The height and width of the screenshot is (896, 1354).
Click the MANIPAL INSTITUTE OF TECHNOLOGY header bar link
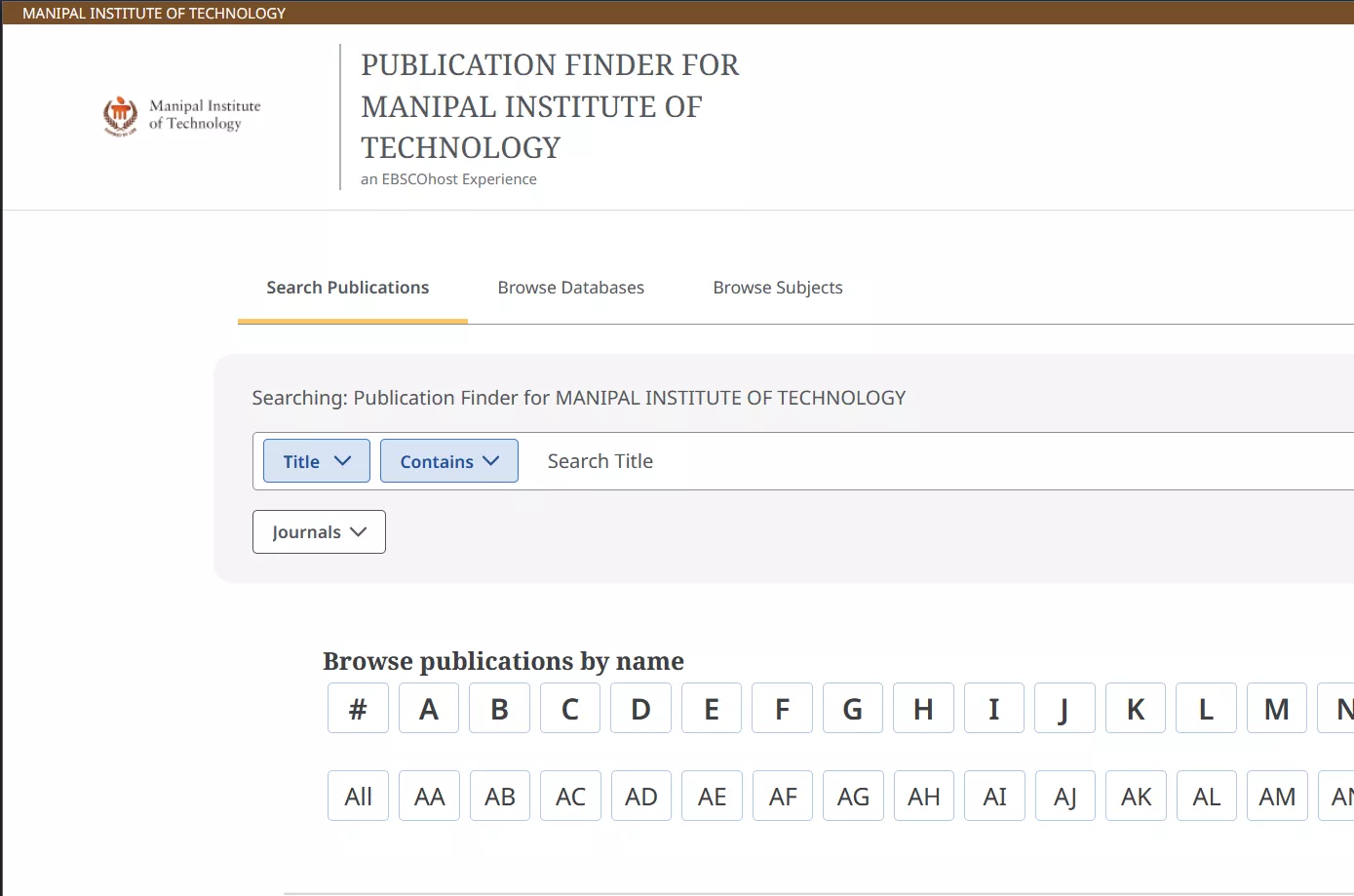tap(153, 12)
